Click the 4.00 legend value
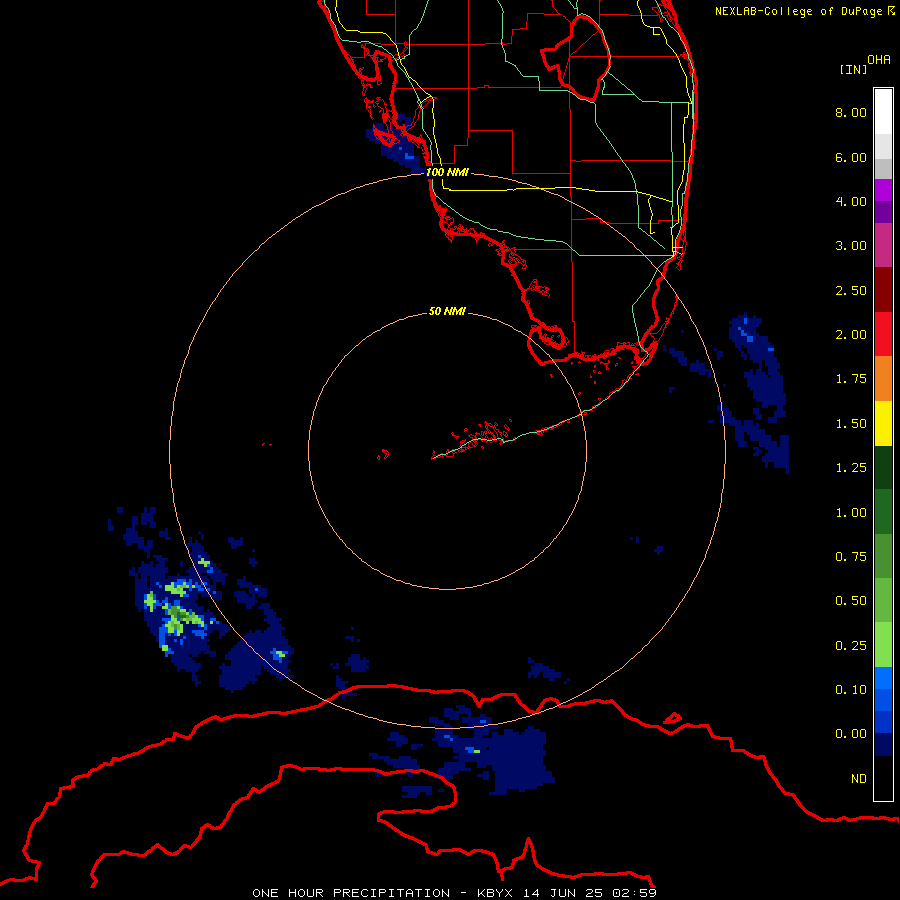Image resolution: width=900 pixels, height=900 pixels. [851, 201]
